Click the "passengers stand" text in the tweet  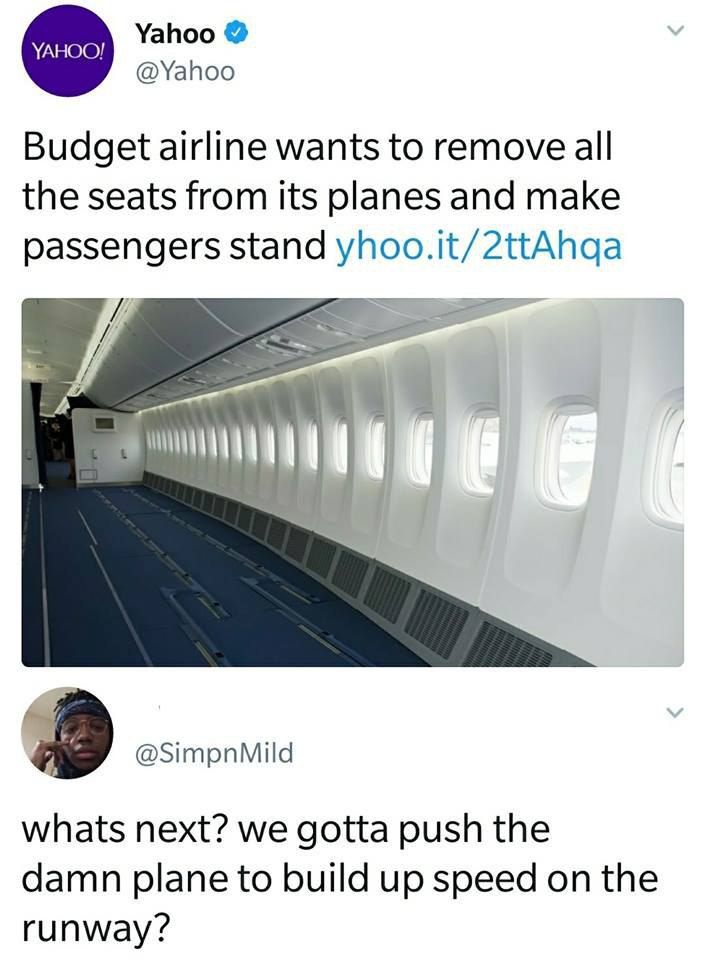pyautogui.click(x=174, y=246)
